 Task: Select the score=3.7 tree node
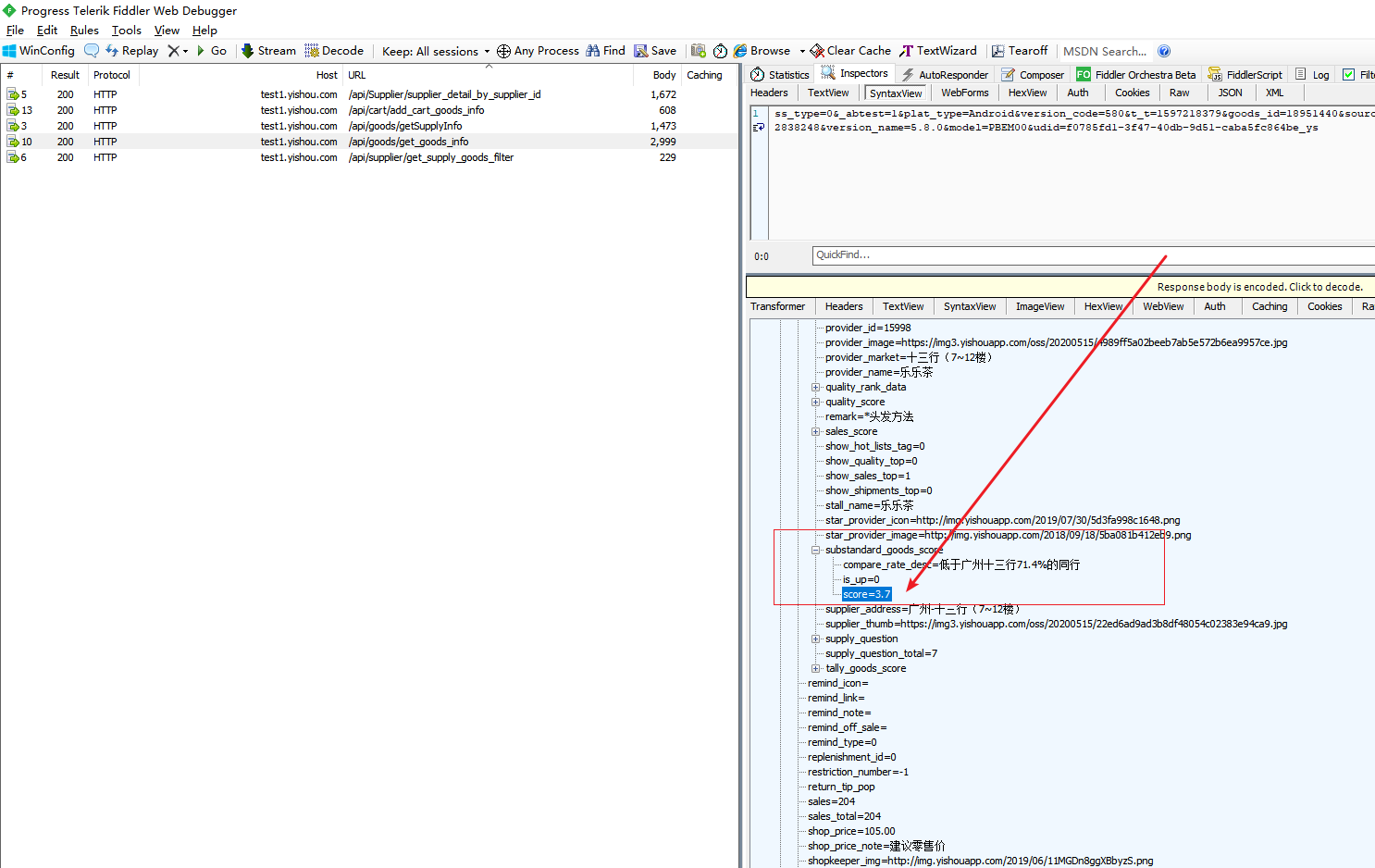click(866, 594)
